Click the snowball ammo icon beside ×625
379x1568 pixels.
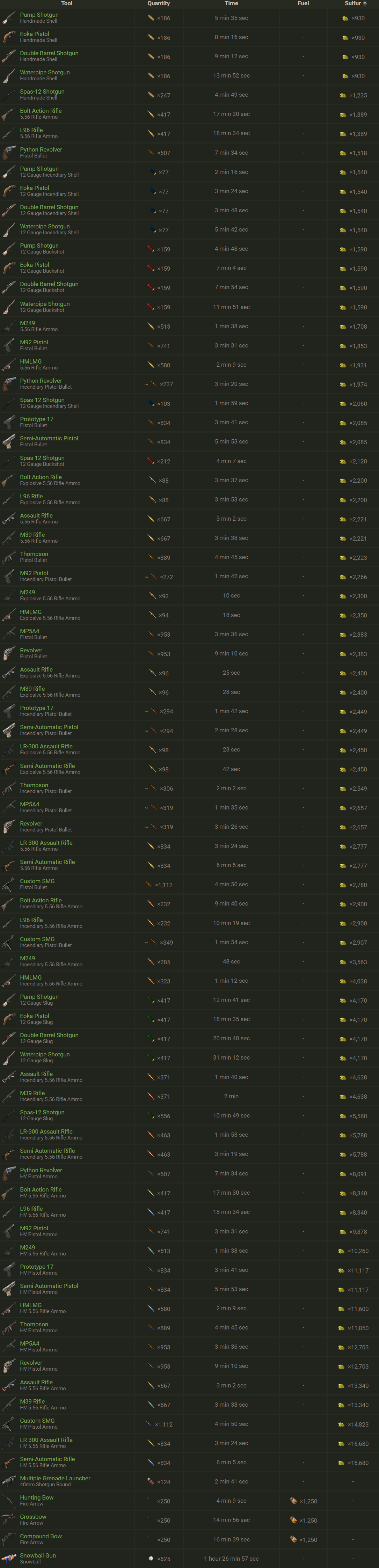tap(151, 1559)
